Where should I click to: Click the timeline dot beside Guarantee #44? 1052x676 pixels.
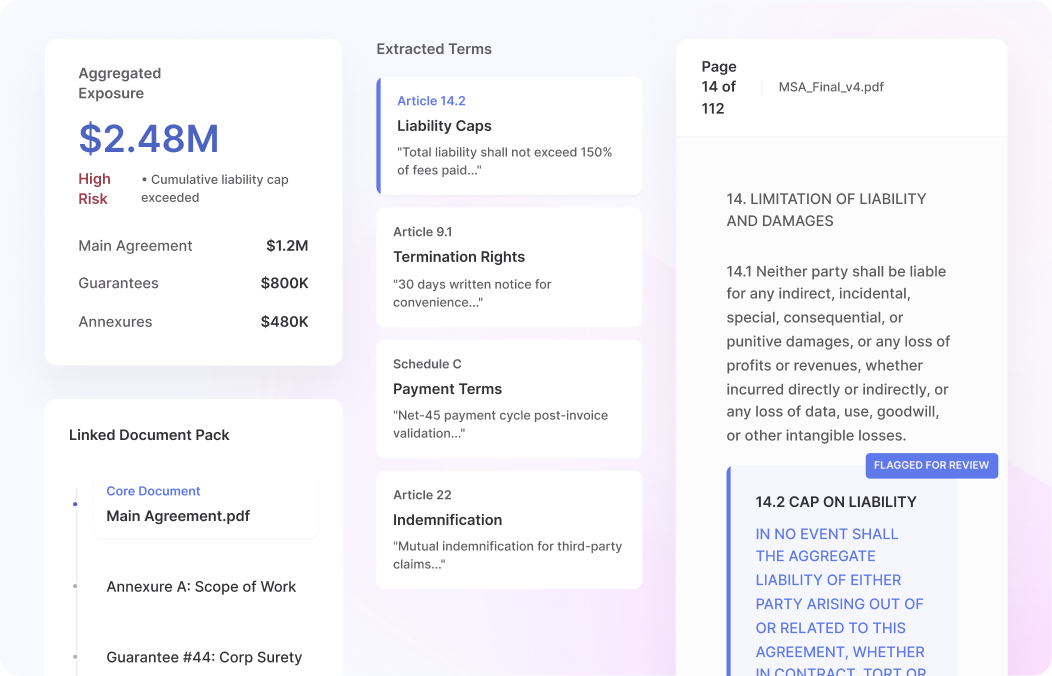click(75, 657)
